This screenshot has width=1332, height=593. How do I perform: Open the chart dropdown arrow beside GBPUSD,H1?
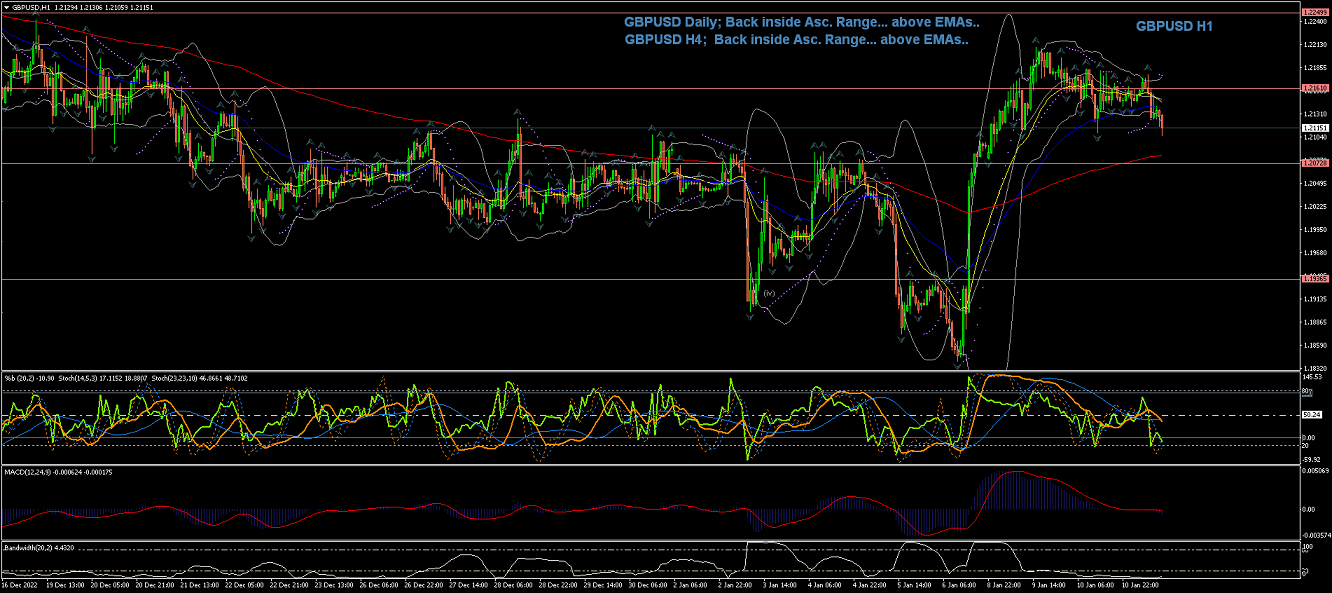(6, 6)
